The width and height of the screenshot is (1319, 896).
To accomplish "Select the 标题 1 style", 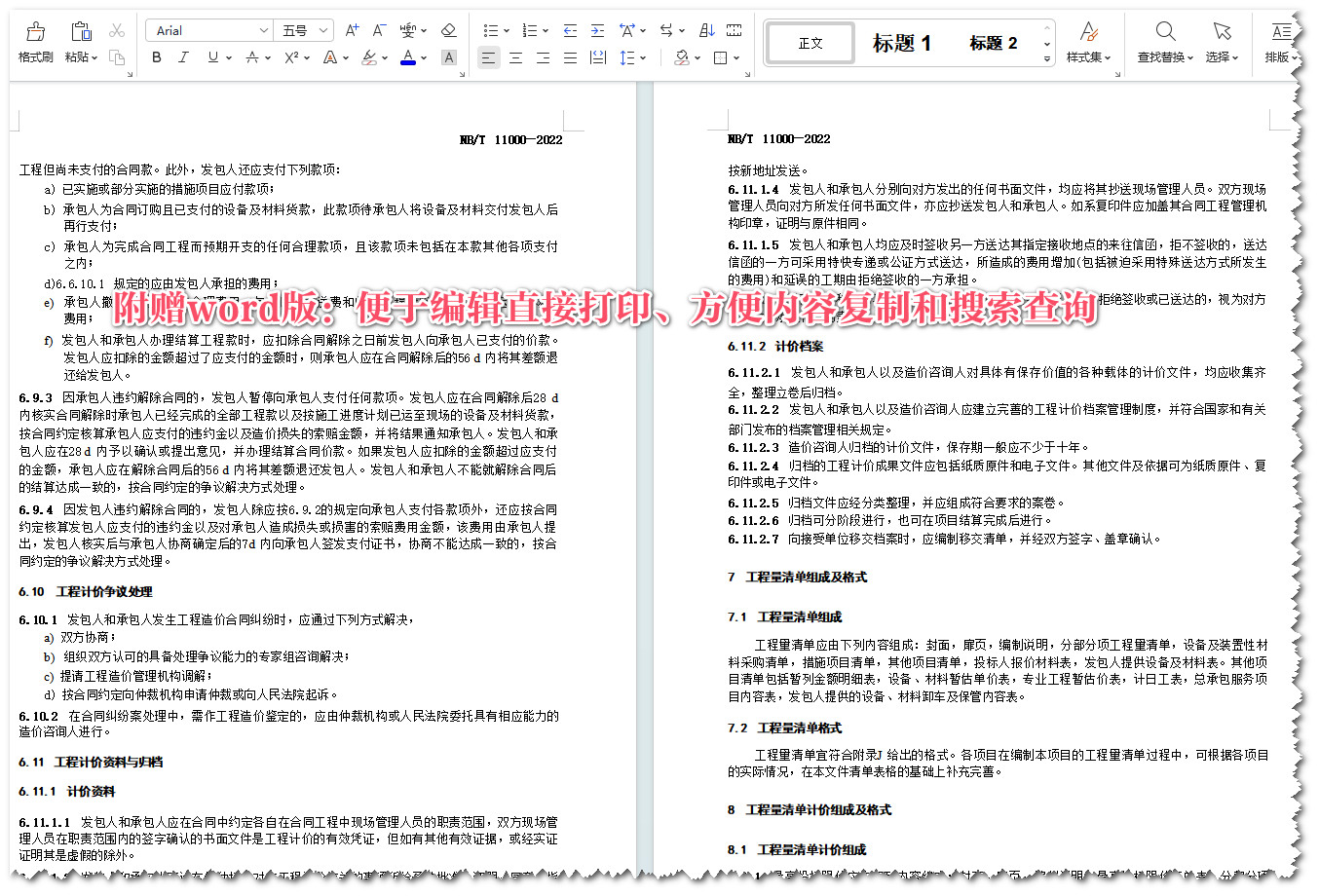I will pyautogui.click(x=901, y=42).
